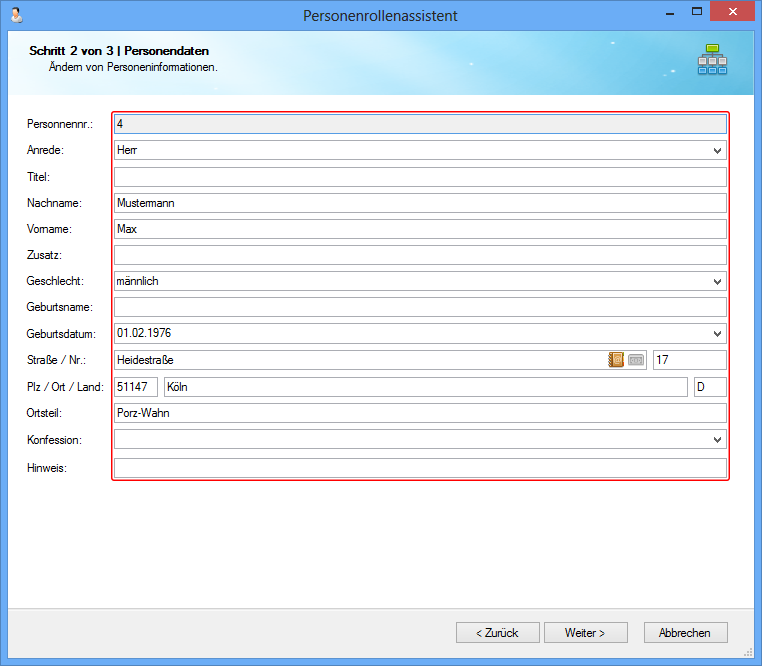
Task: Click the person icon in title bar
Action: 17,15
